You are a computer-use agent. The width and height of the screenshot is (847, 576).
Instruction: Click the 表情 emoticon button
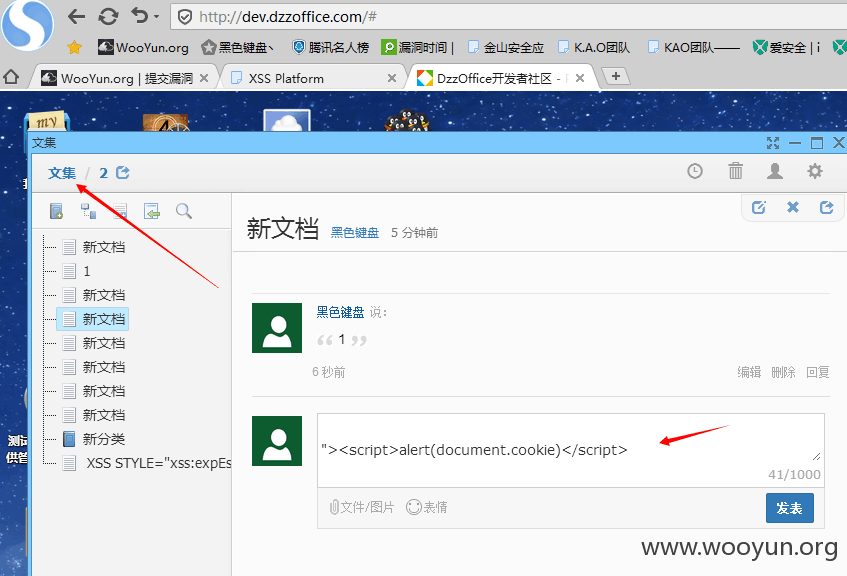pos(427,507)
